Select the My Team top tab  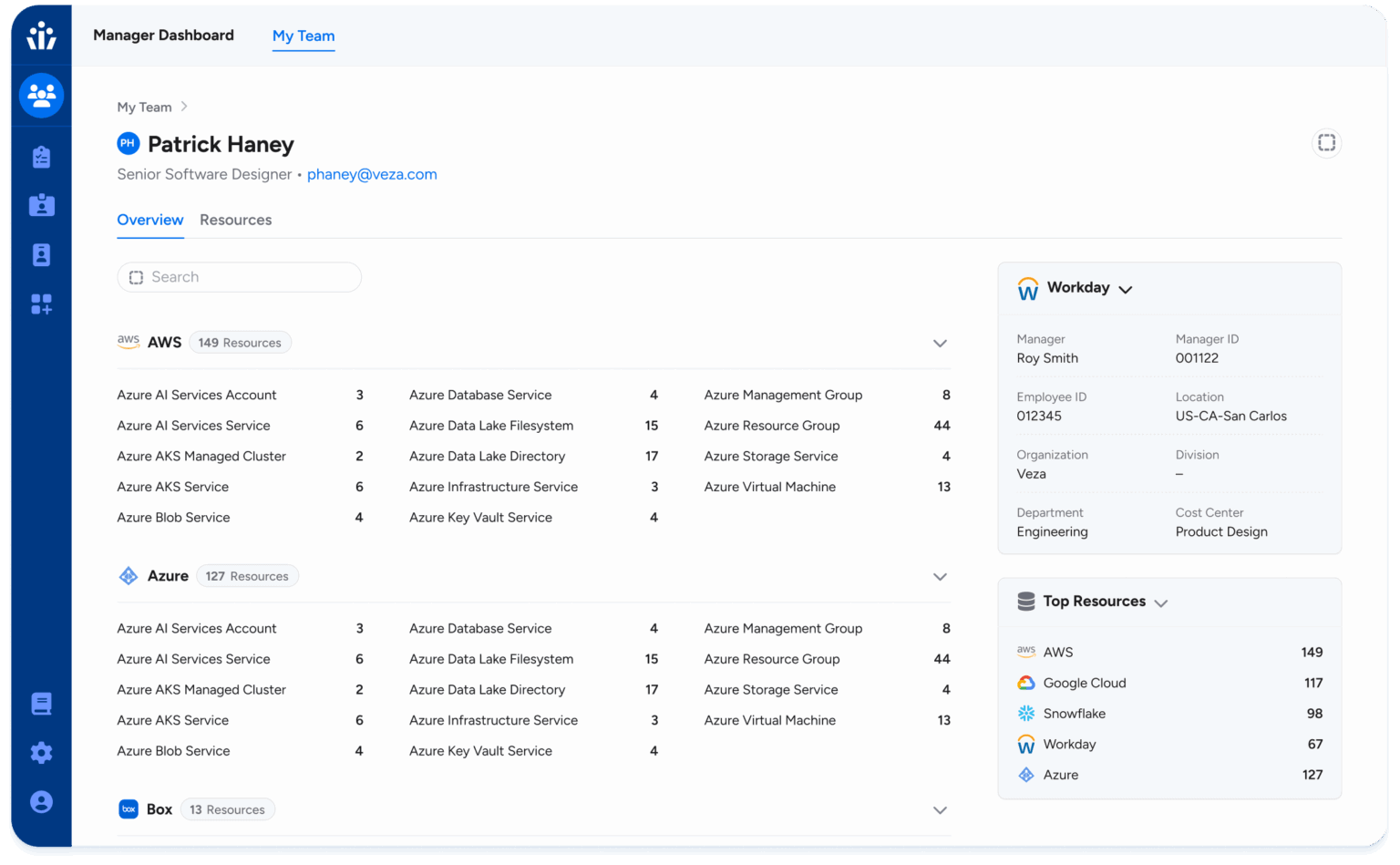(304, 36)
